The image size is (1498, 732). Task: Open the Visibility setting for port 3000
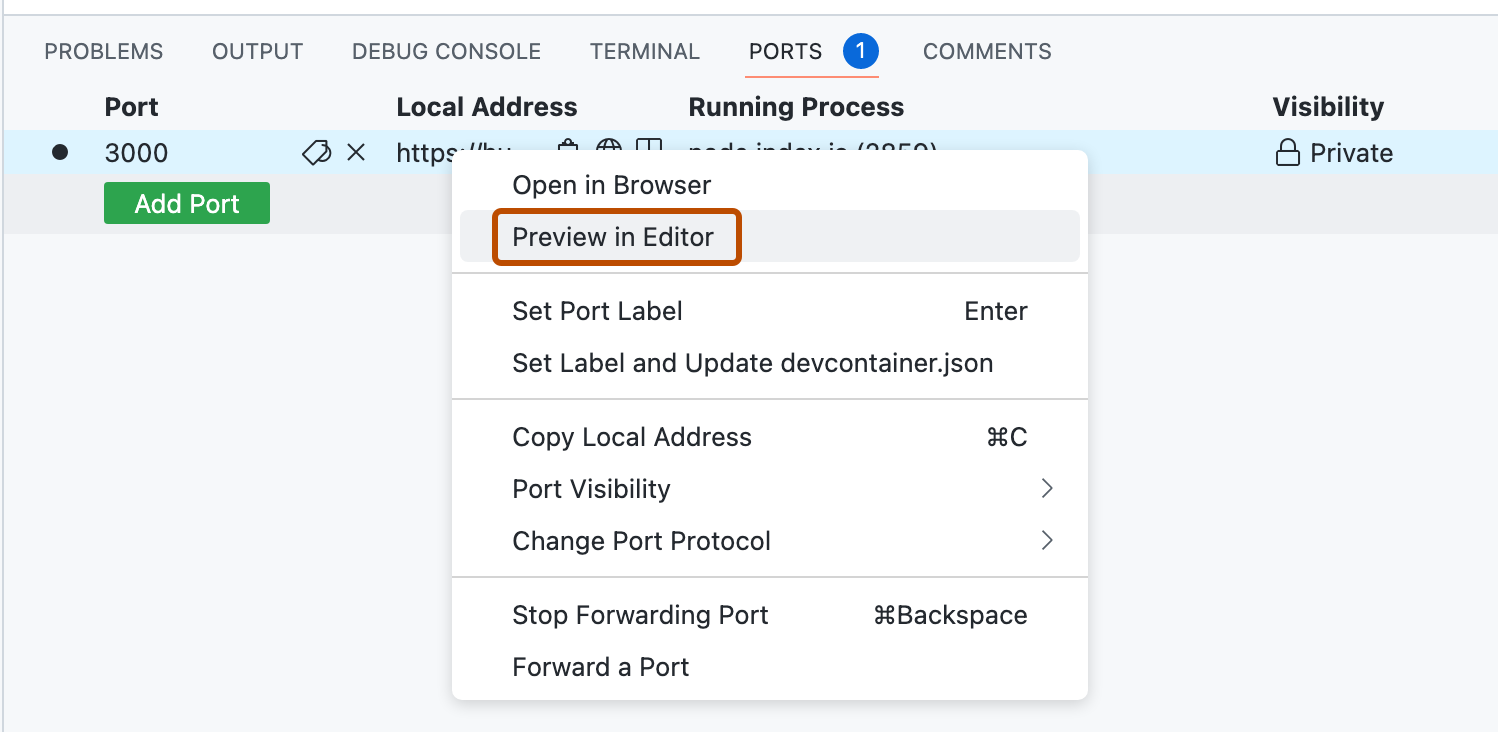click(1333, 152)
